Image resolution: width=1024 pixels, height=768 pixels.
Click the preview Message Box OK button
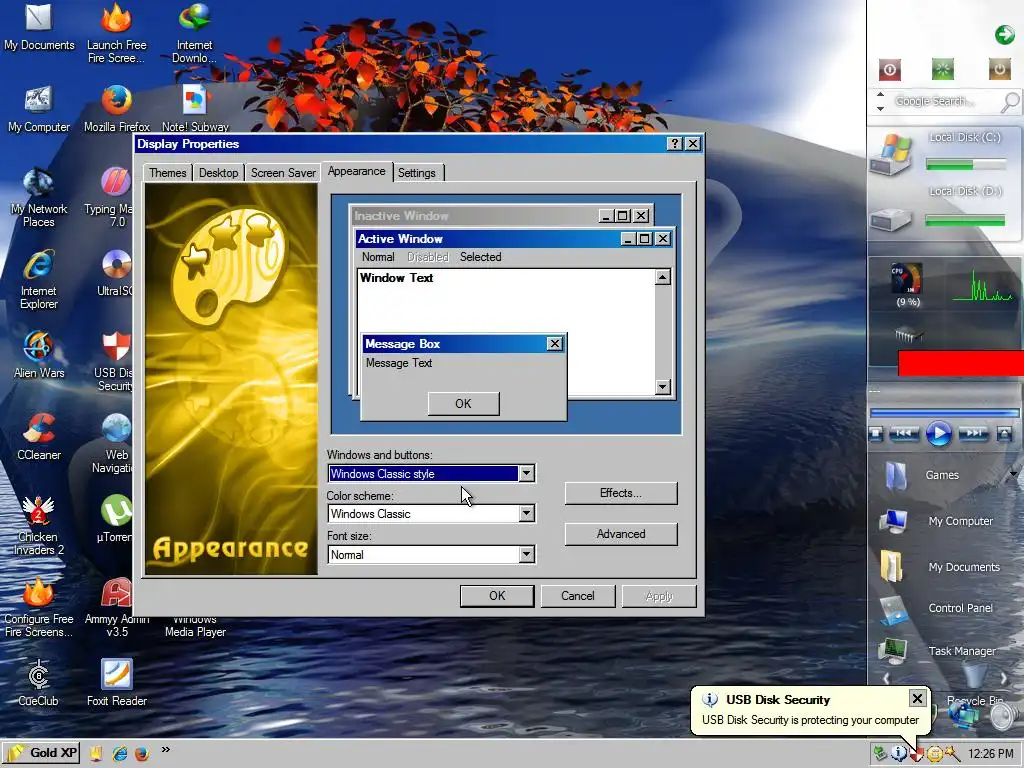[x=463, y=404]
